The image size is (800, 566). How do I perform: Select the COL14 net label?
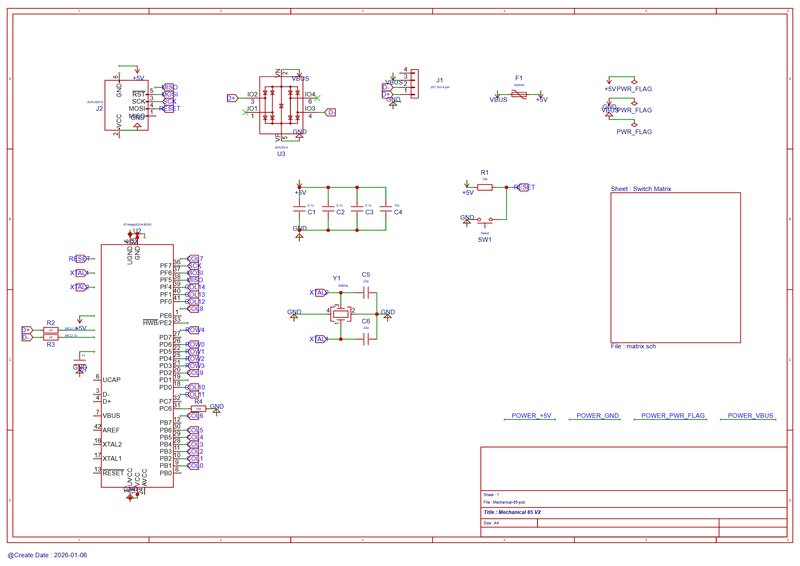click(x=194, y=287)
